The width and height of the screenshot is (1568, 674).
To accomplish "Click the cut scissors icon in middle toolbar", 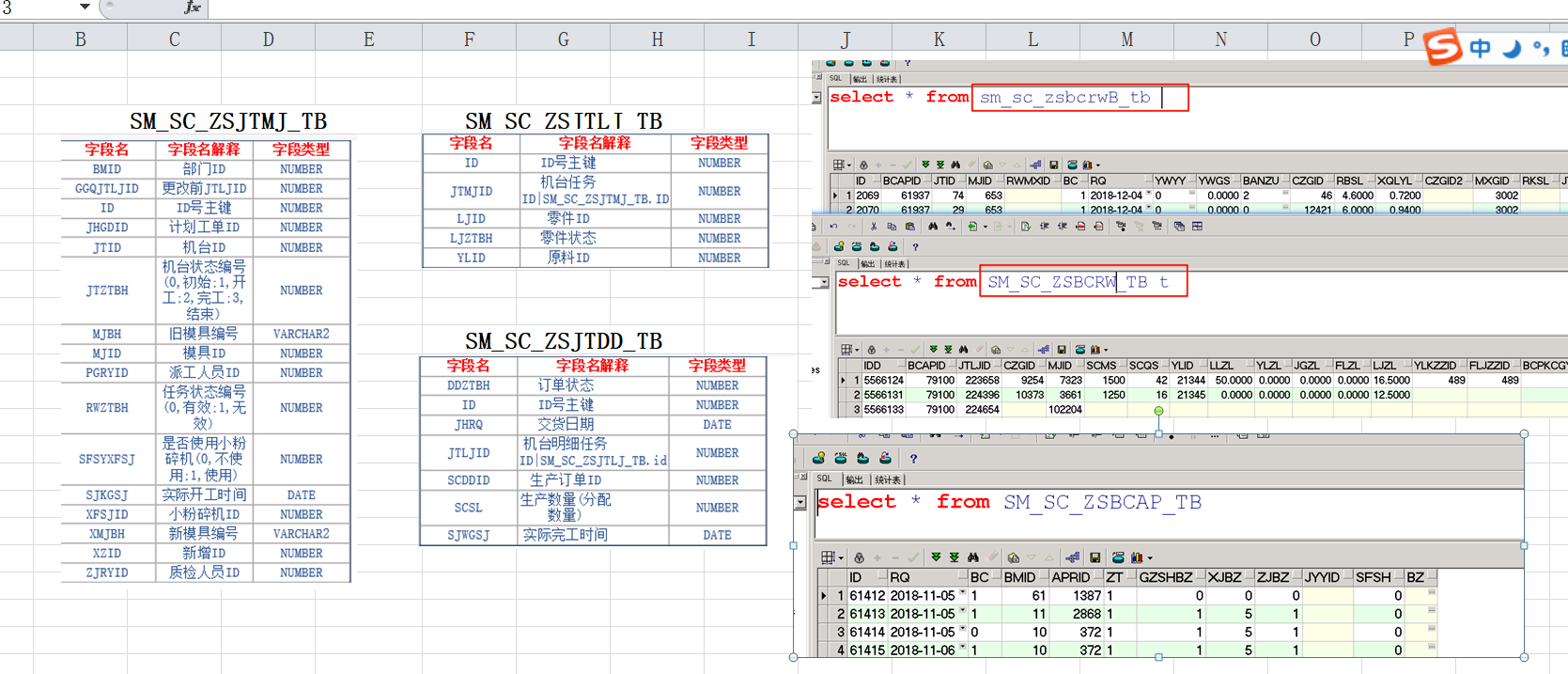I will click(873, 227).
